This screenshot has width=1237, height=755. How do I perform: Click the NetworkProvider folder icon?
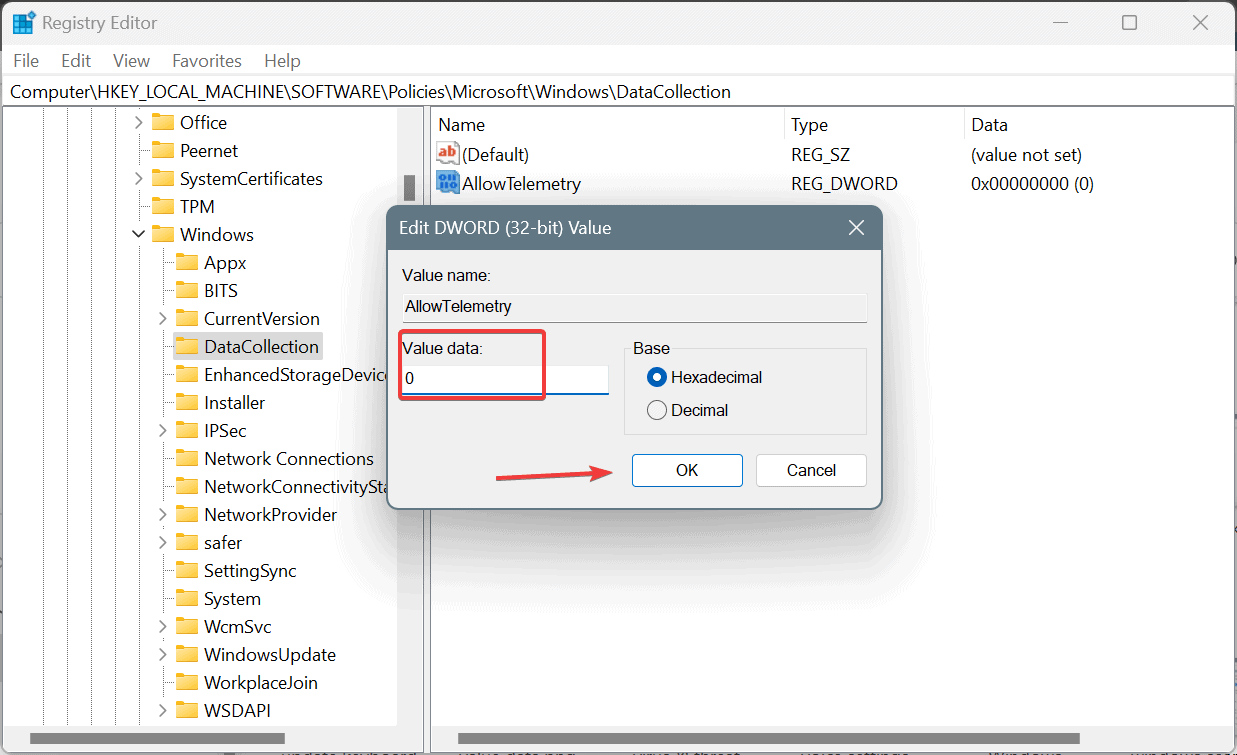point(187,514)
